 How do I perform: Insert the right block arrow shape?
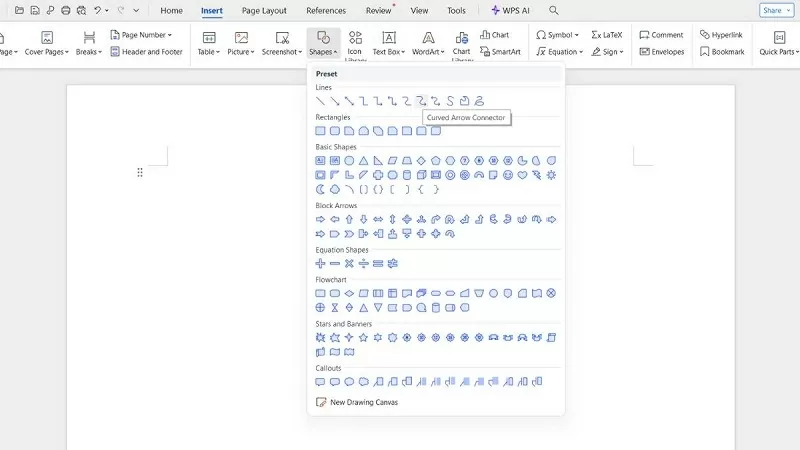[321, 219]
